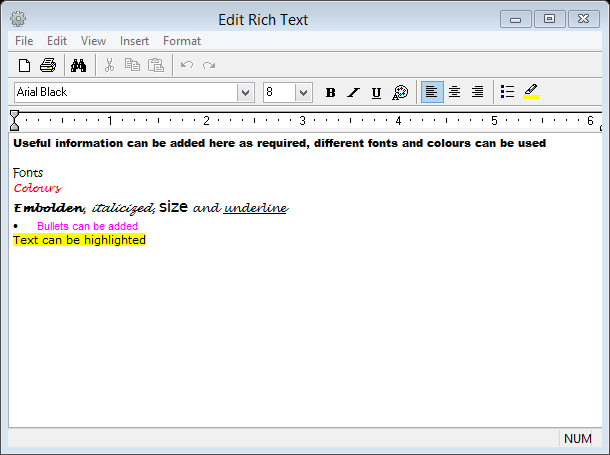The height and width of the screenshot is (455, 610).
Task: Toggle Bold formatting
Action: click(330, 92)
